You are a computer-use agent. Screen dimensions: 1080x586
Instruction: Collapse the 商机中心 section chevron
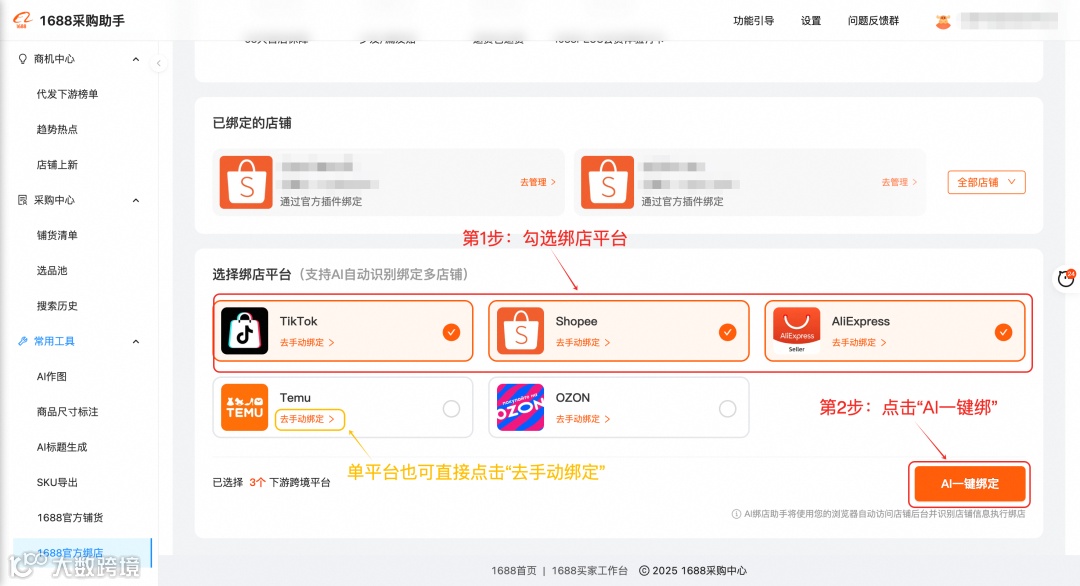click(136, 59)
